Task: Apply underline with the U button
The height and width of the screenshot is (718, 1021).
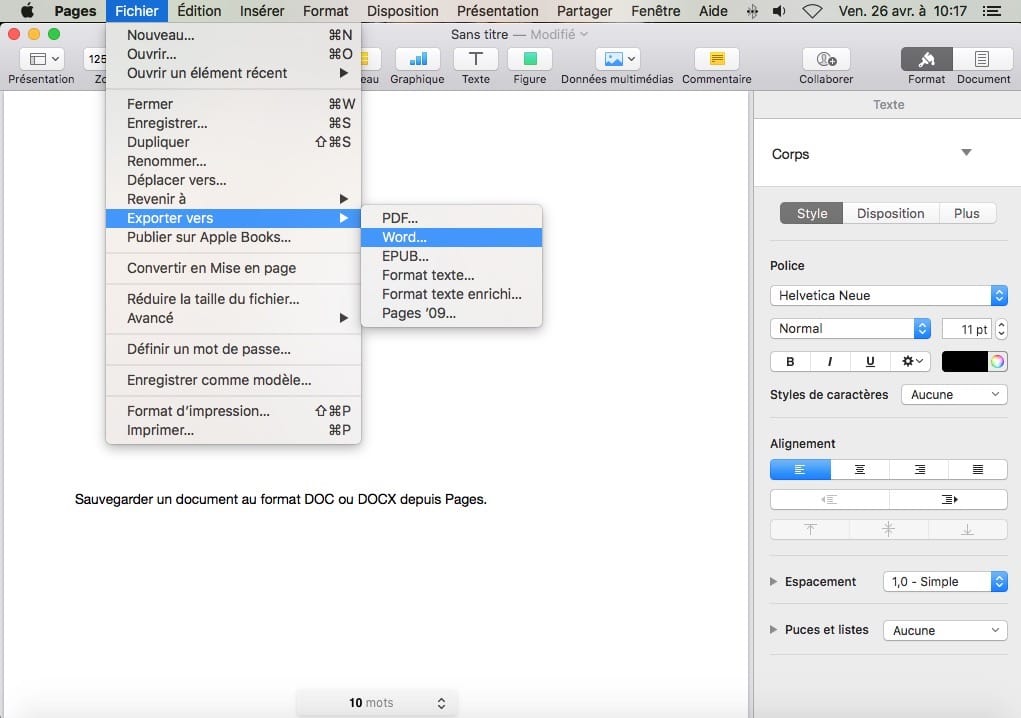Action: pos(870,361)
